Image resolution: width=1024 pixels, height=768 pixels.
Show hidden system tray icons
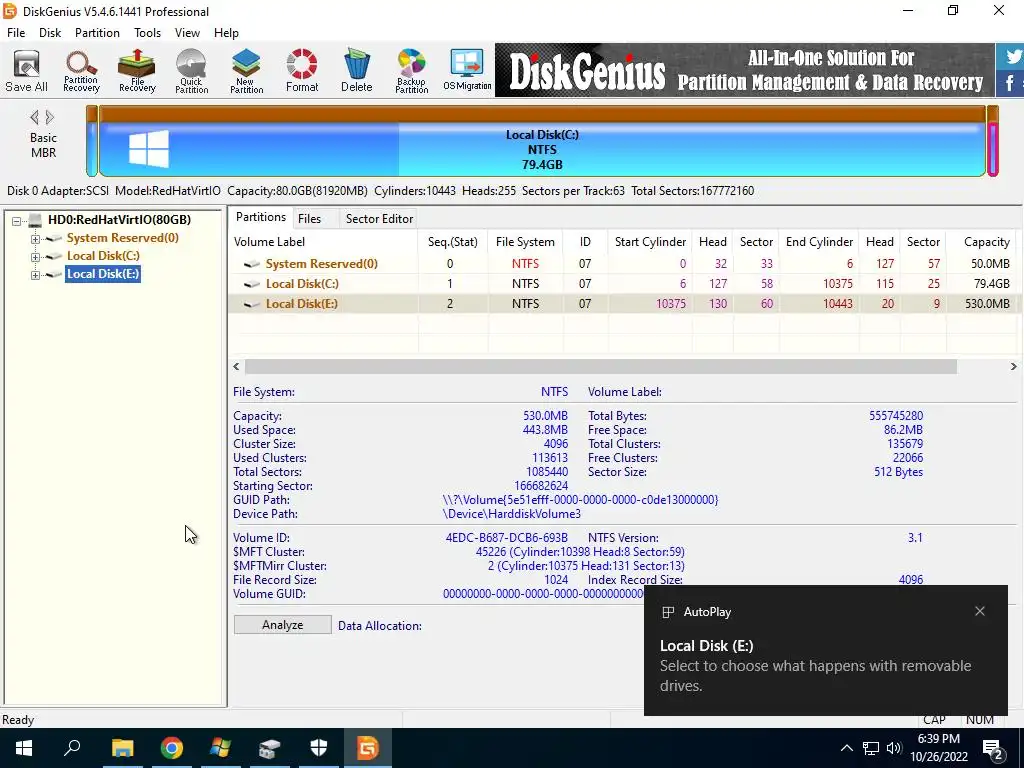[846, 748]
